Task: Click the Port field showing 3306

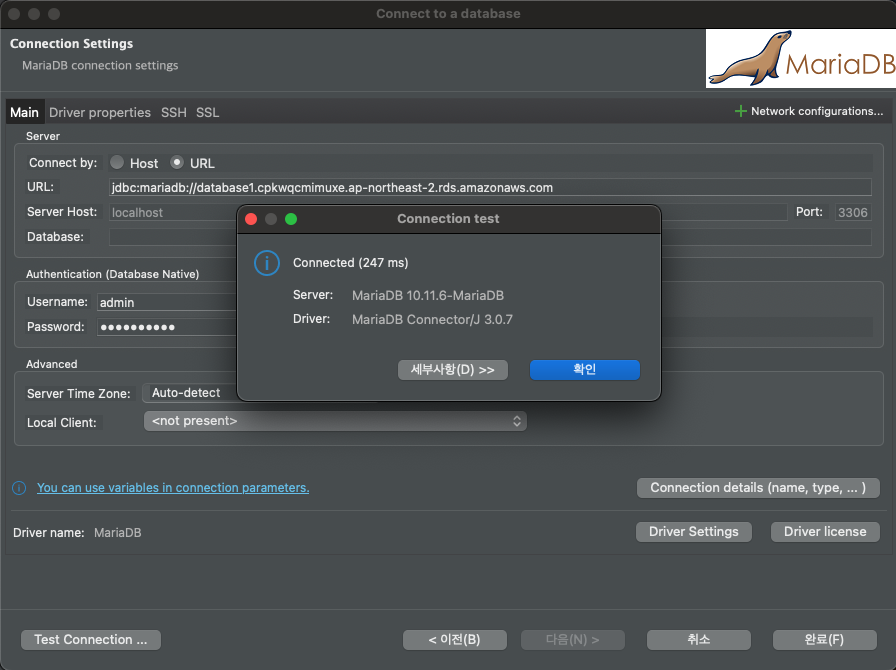Action: pyautogui.click(x=853, y=212)
